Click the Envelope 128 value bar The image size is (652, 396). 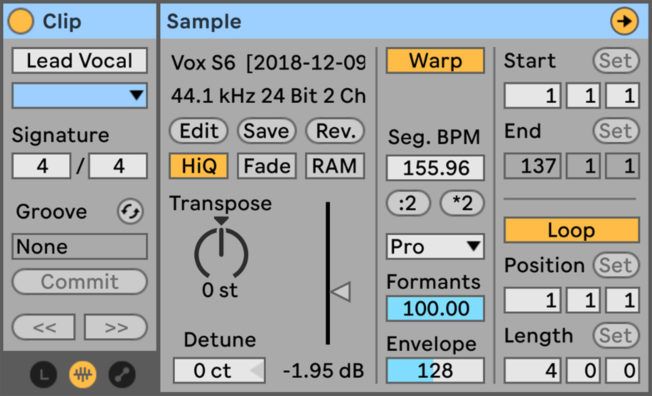click(x=435, y=370)
